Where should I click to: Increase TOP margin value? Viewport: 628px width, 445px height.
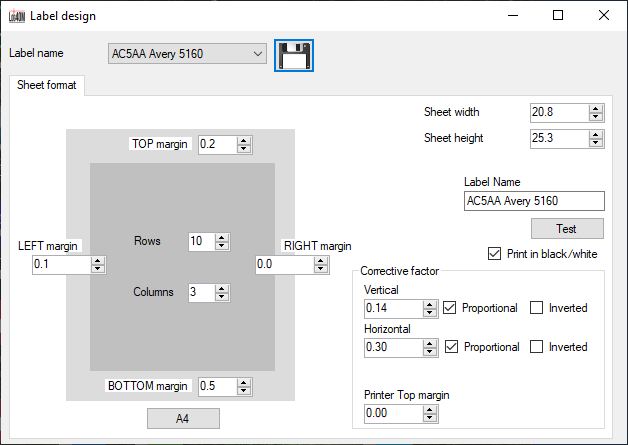244,141
